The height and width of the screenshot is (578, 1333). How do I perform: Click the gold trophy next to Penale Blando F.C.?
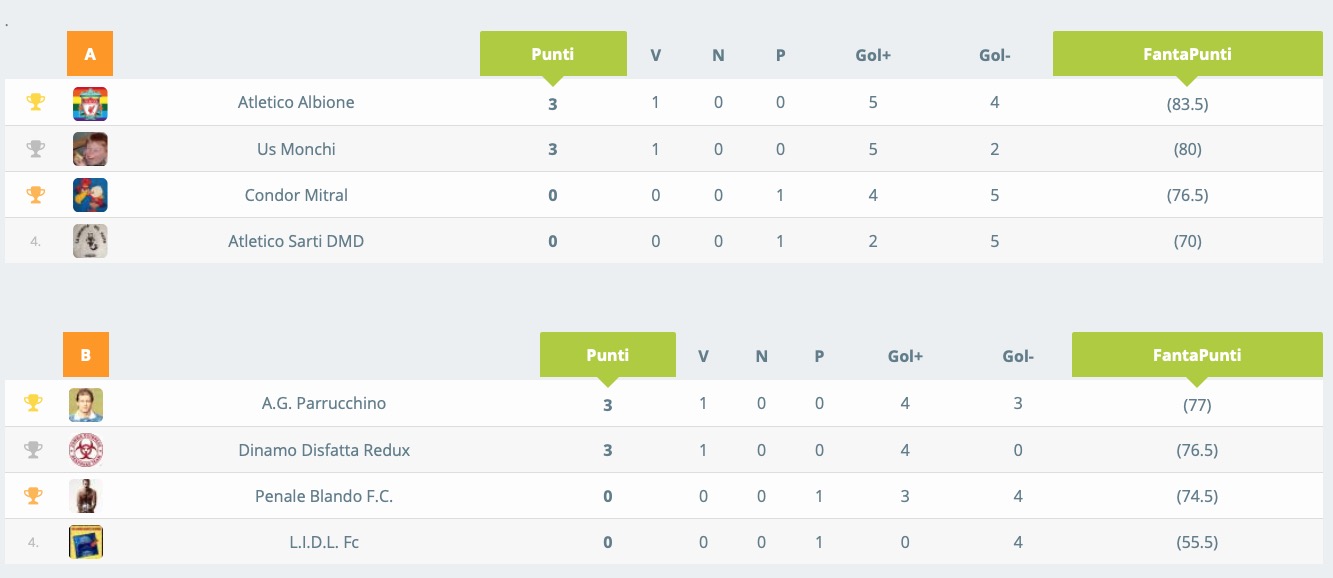pos(33,496)
